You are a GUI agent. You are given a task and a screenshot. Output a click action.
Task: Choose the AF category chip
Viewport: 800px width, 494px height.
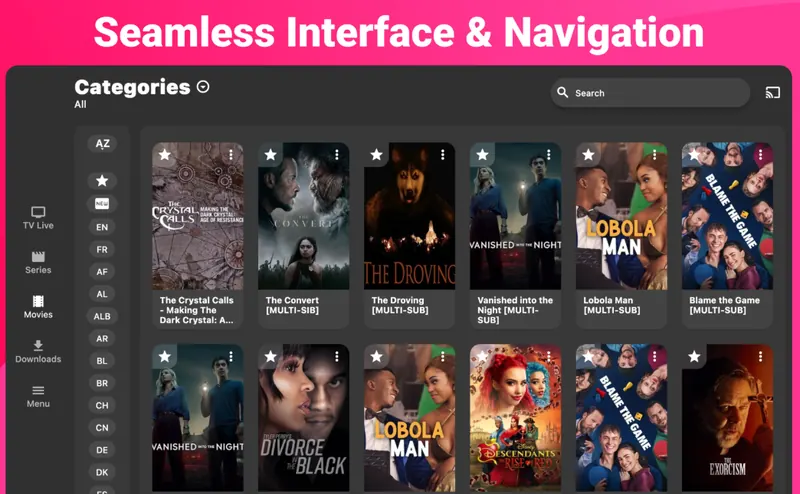tap(102, 271)
